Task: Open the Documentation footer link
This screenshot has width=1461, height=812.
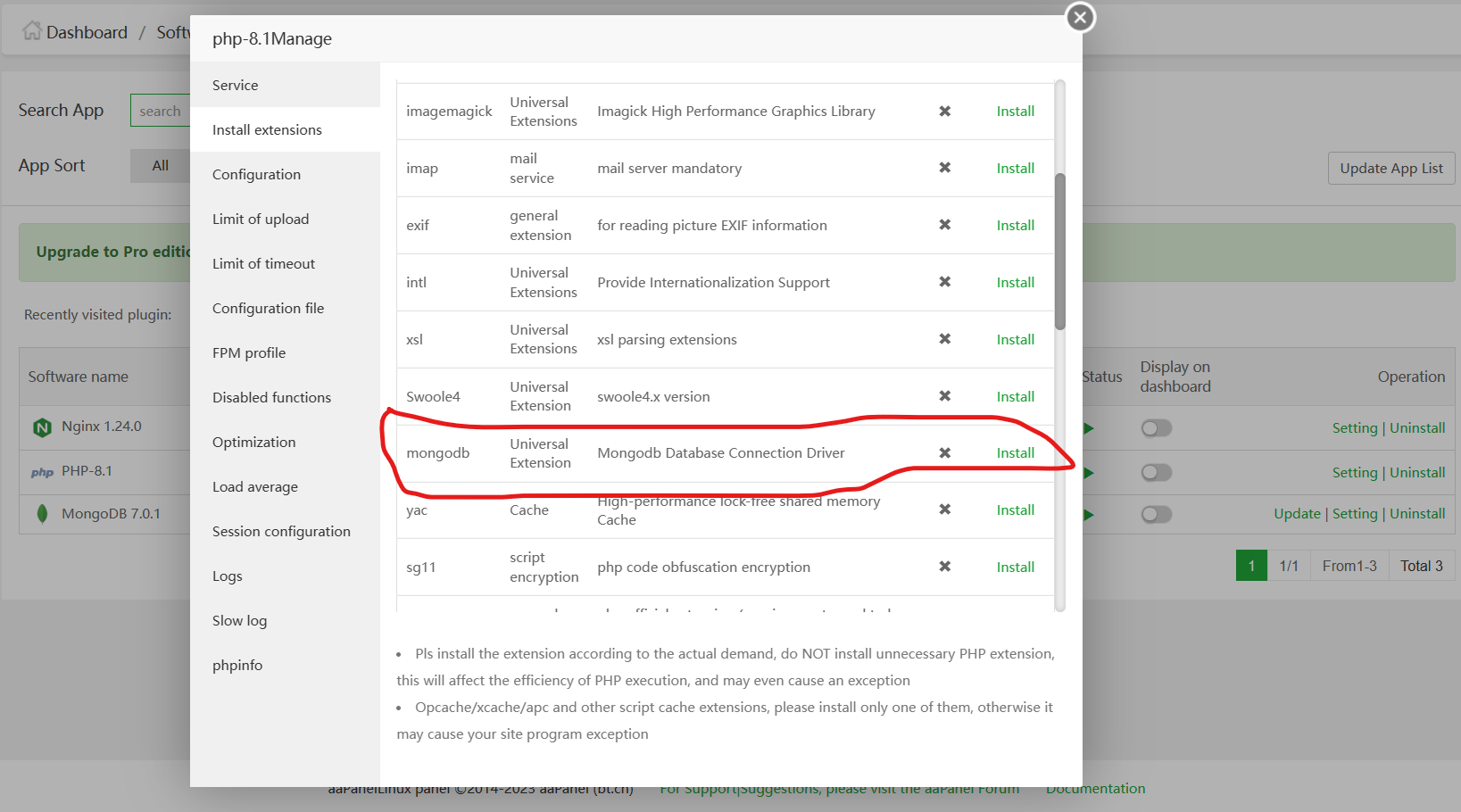Action: [1096, 789]
